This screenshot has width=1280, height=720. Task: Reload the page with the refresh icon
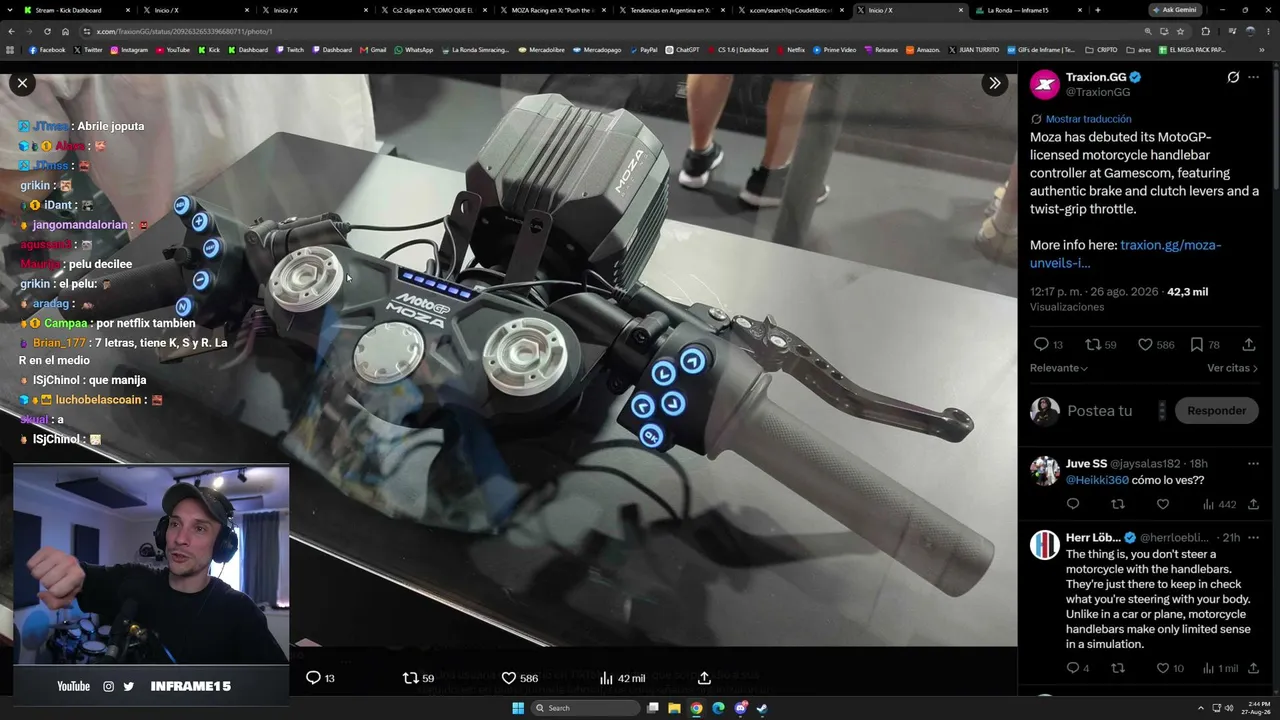pyautogui.click(x=47, y=31)
